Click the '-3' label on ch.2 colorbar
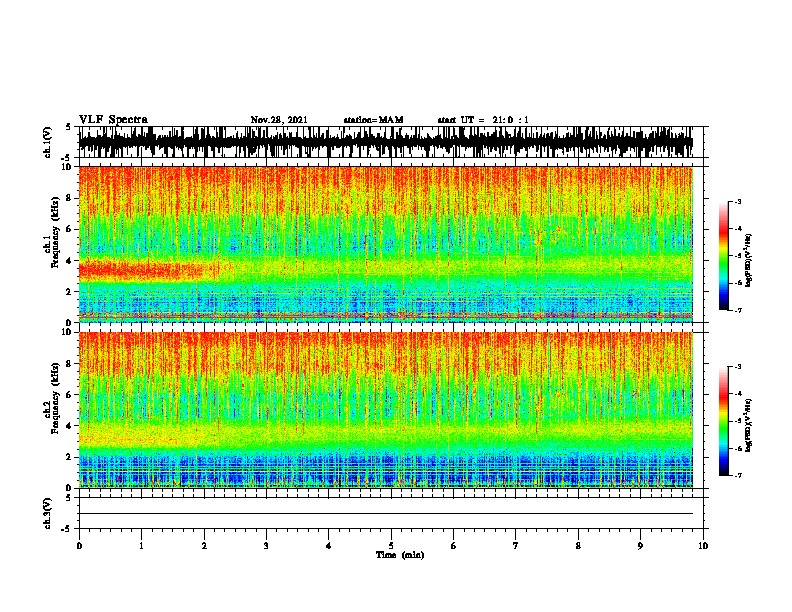The height and width of the screenshot is (612, 792). pos(738,367)
